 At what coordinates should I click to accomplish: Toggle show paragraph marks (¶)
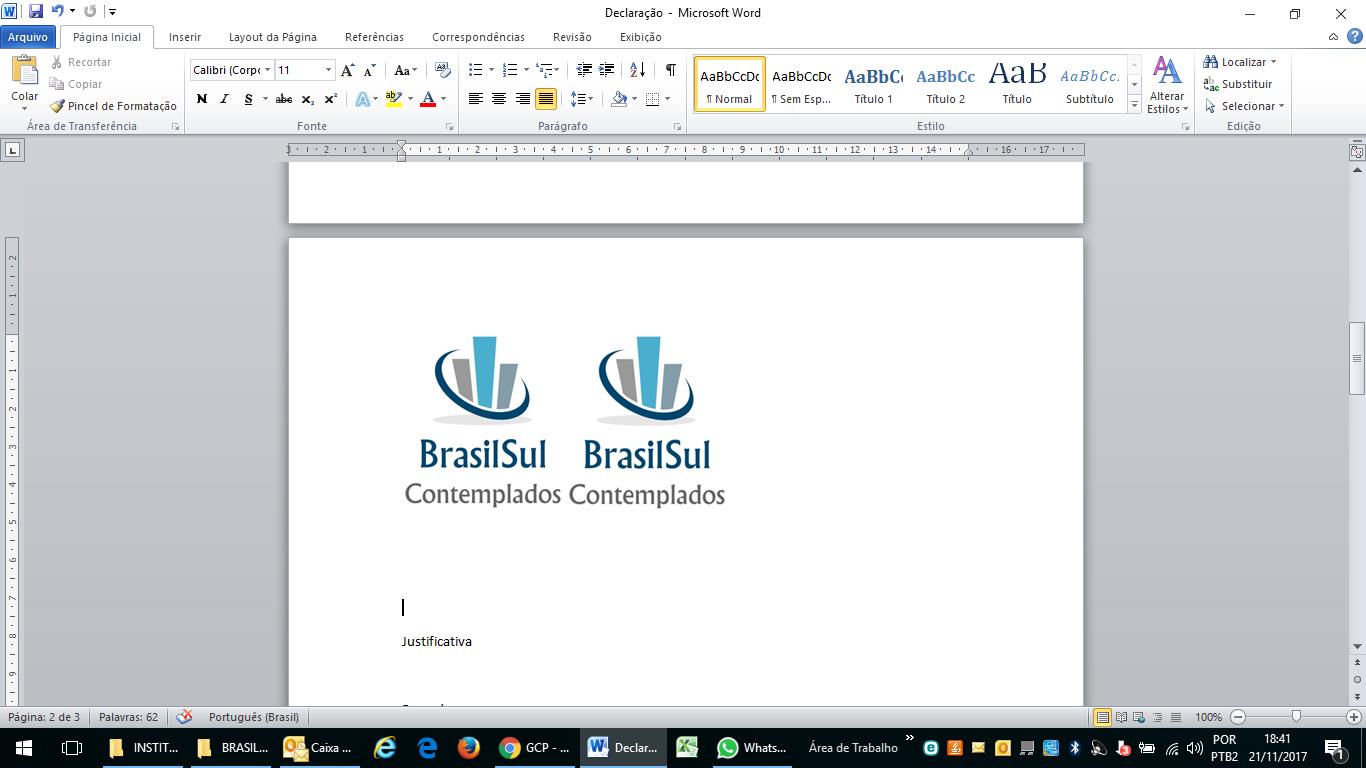[x=670, y=70]
